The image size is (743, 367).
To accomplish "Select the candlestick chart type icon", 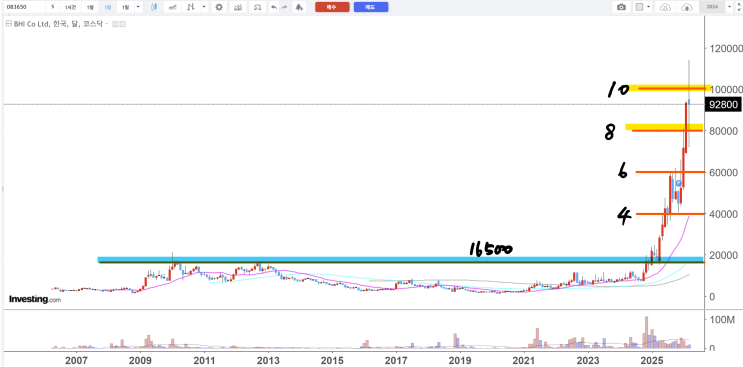I will point(154,7).
